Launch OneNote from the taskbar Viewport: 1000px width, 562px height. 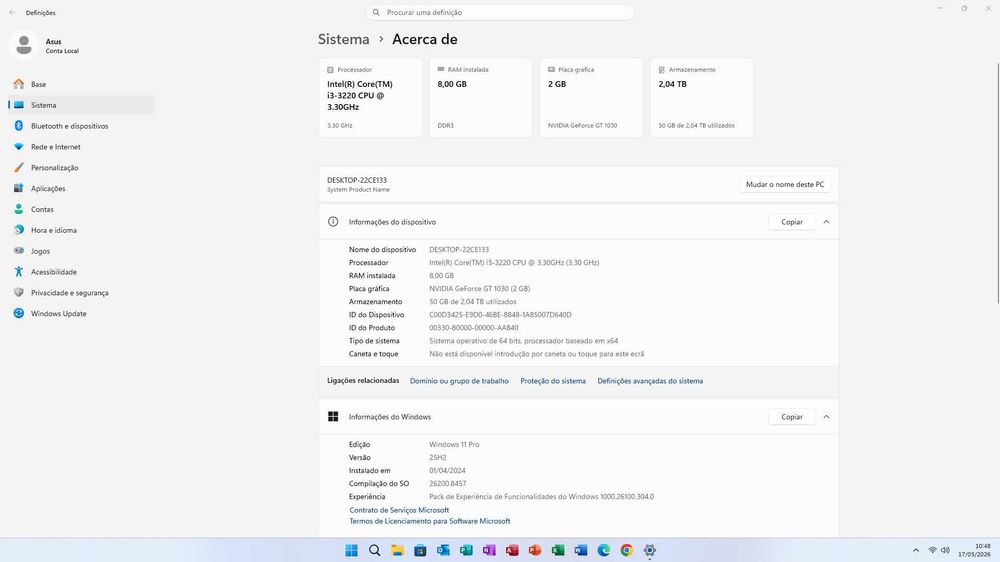tap(489, 550)
